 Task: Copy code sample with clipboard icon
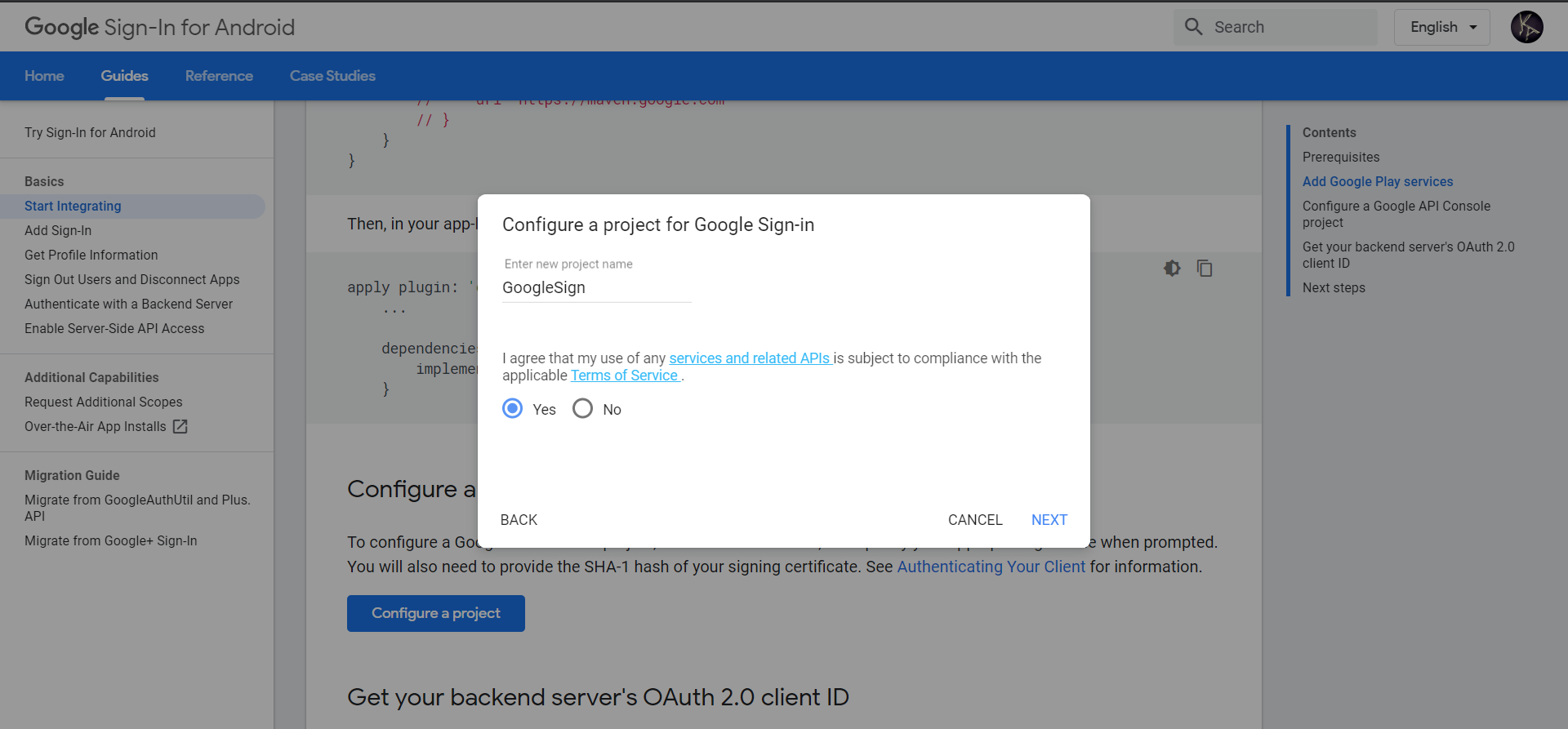(1205, 268)
